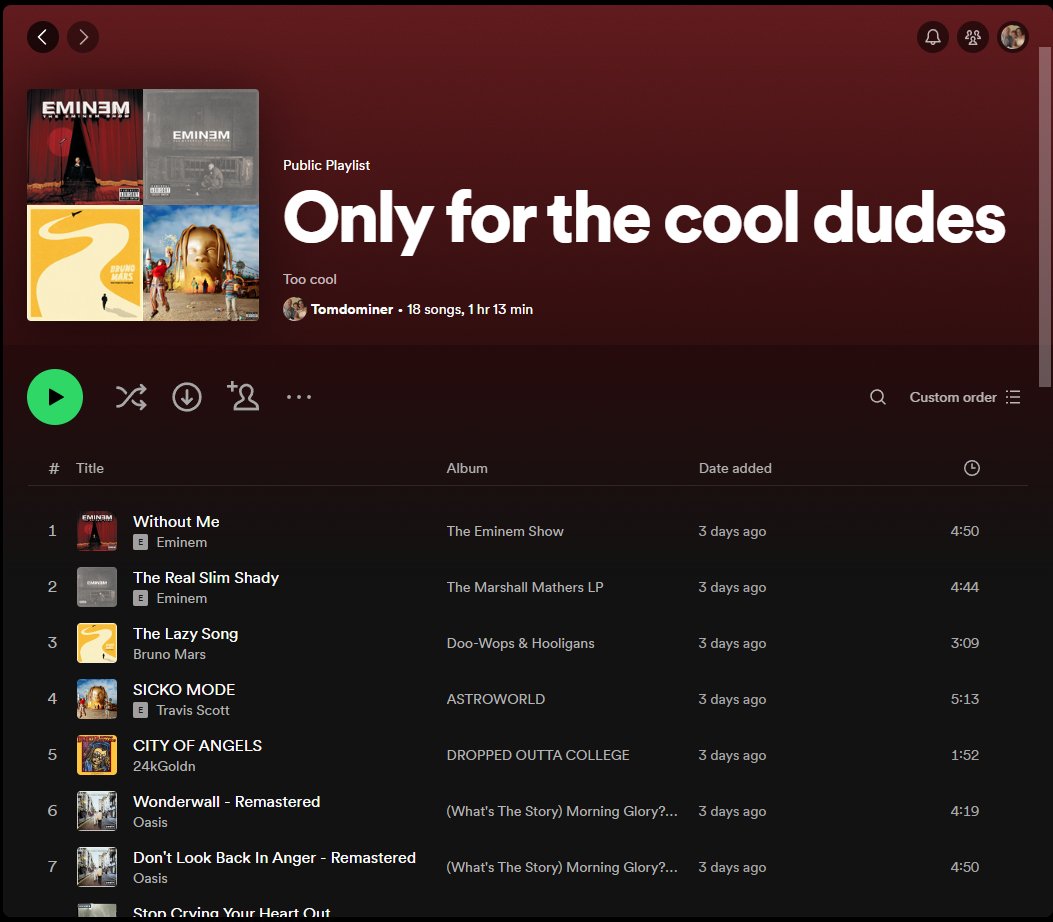
Task: Select the SICKO MODE track
Action: (184, 690)
